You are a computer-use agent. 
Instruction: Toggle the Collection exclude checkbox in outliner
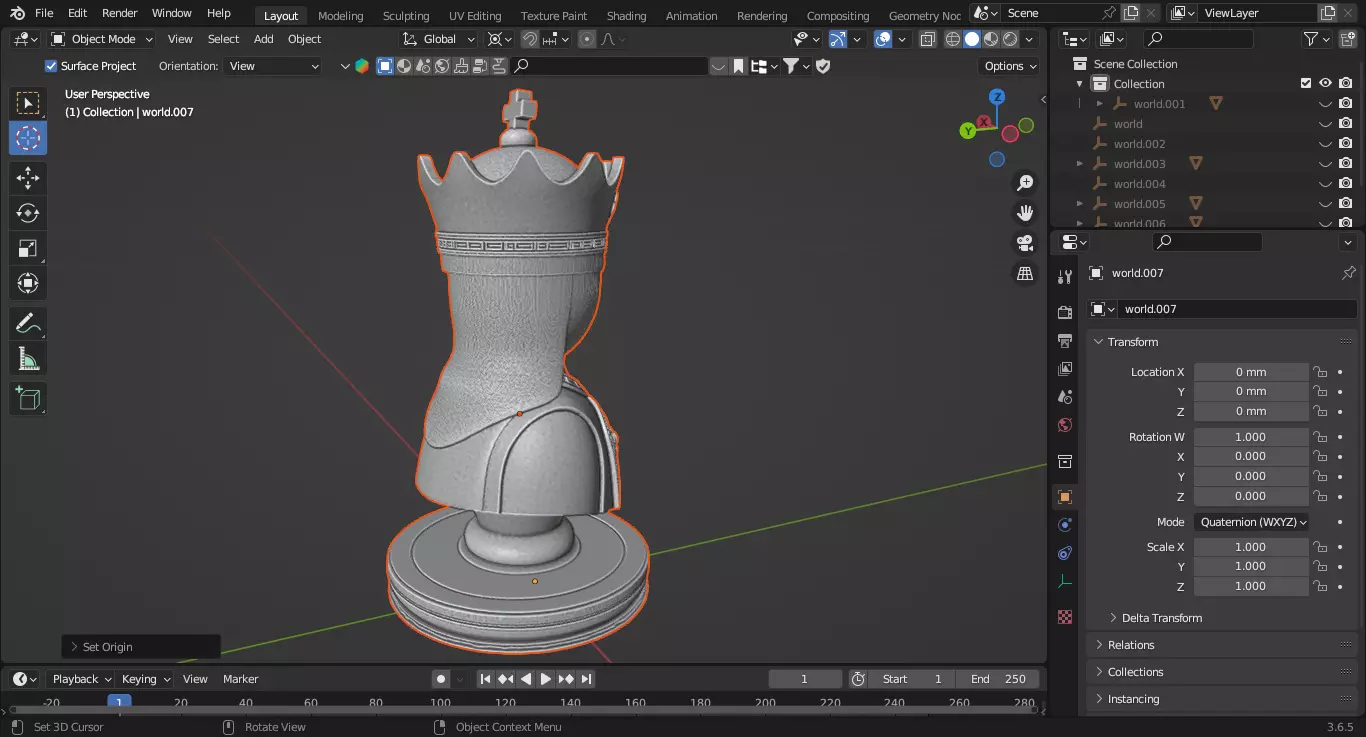click(1306, 83)
